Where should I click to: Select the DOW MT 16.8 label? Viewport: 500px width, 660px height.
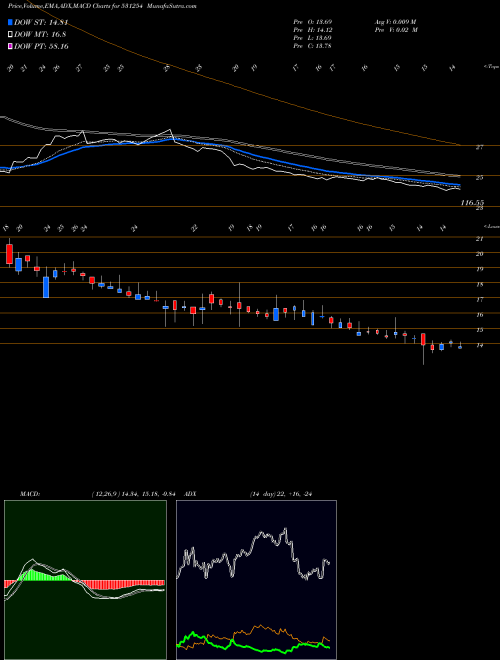[40, 35]
